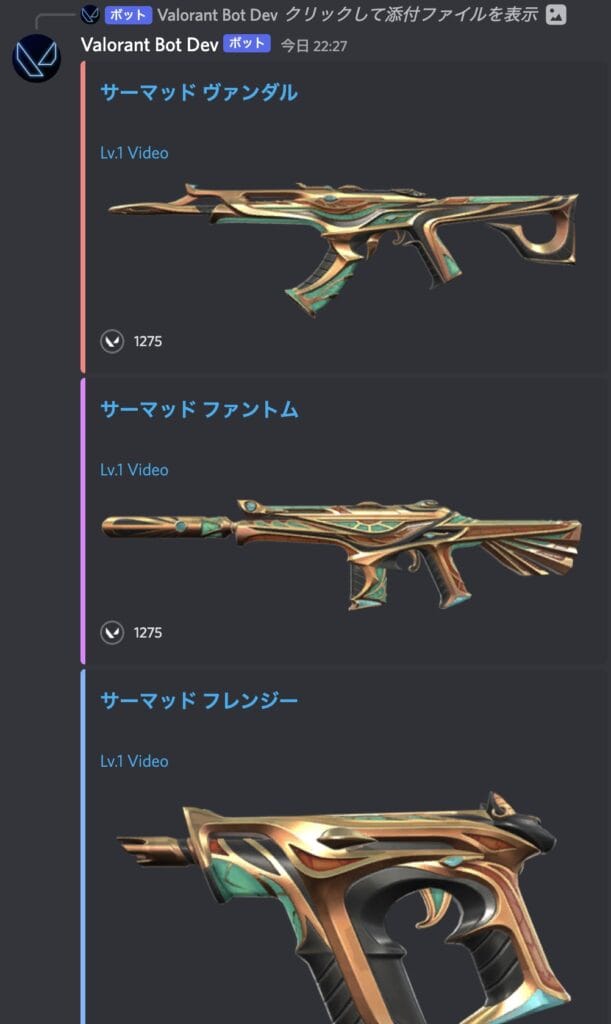This screenshot has height=1024, width=611.
Task: Open the サーマッド フレンジー title link
Action: pyautogui.click(x=199, y=701)
